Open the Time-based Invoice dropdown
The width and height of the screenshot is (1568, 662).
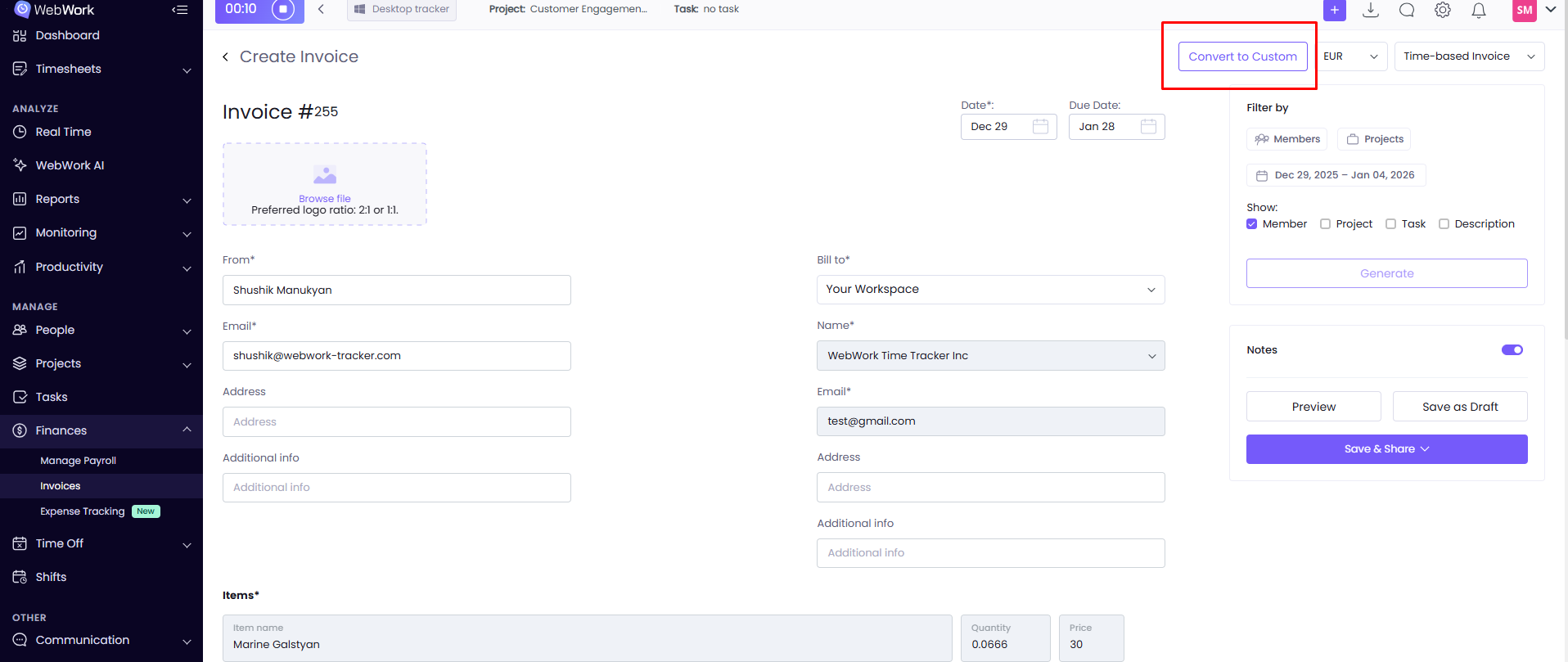pyautogui.click(x=1468, y=56)
